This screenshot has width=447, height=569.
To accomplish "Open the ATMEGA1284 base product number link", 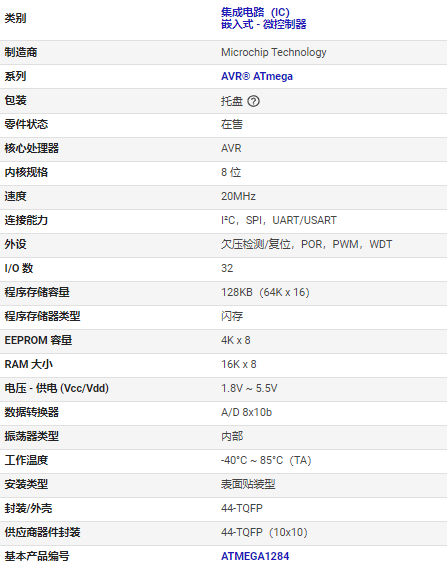I will tap(255, 556).
